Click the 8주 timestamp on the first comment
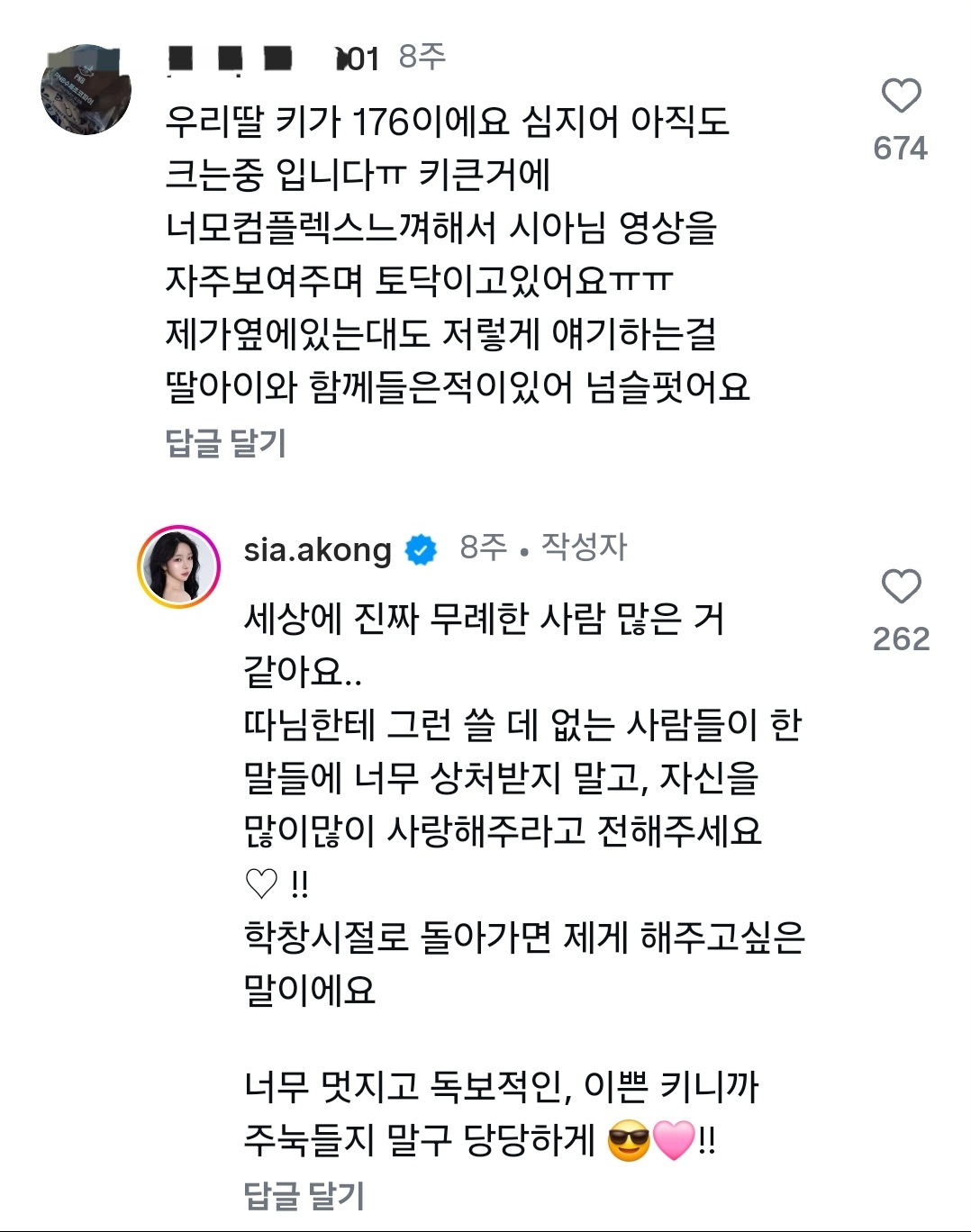Viewport: 971px width, 1232px height. [x=422, y=57]
